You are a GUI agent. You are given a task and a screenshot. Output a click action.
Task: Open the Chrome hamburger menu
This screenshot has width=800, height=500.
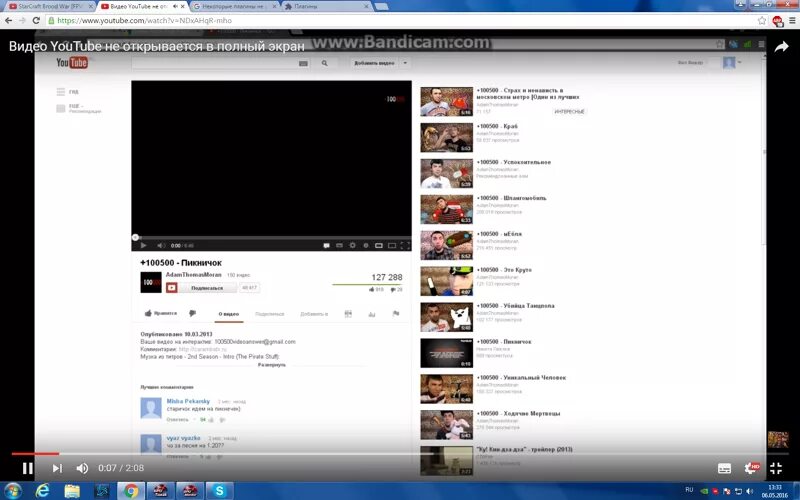792,20
